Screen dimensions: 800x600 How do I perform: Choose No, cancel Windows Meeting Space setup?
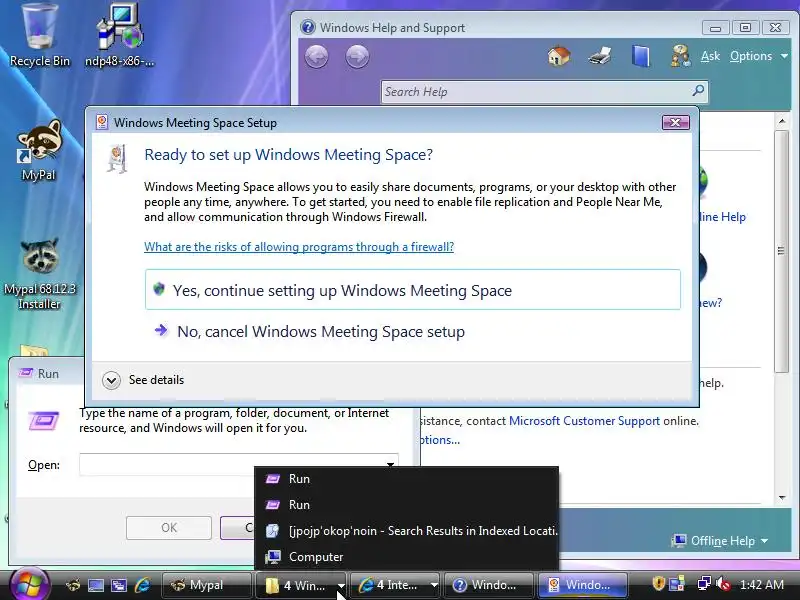(x=320, y=332)
